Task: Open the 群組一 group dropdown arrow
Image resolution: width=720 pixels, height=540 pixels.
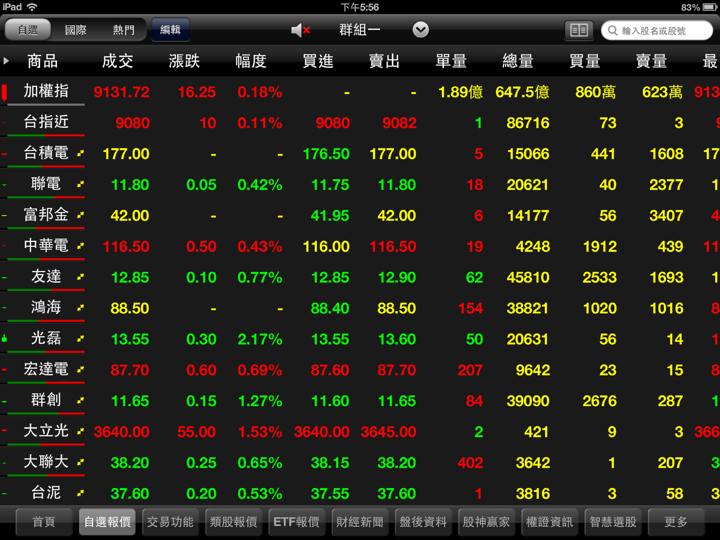Action: point(420,31)
